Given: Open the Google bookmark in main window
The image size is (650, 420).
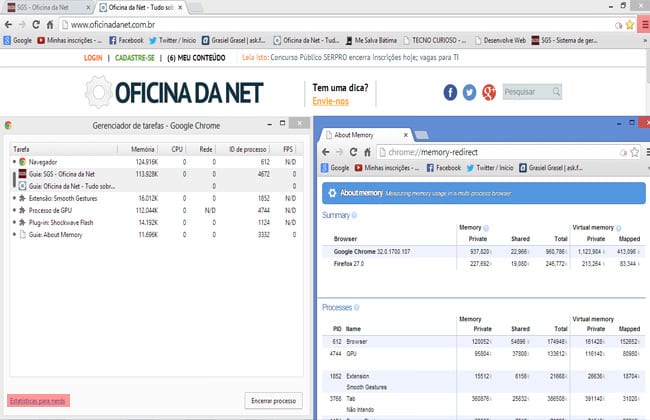Looking at the screenshot, I should pos(18,40).
